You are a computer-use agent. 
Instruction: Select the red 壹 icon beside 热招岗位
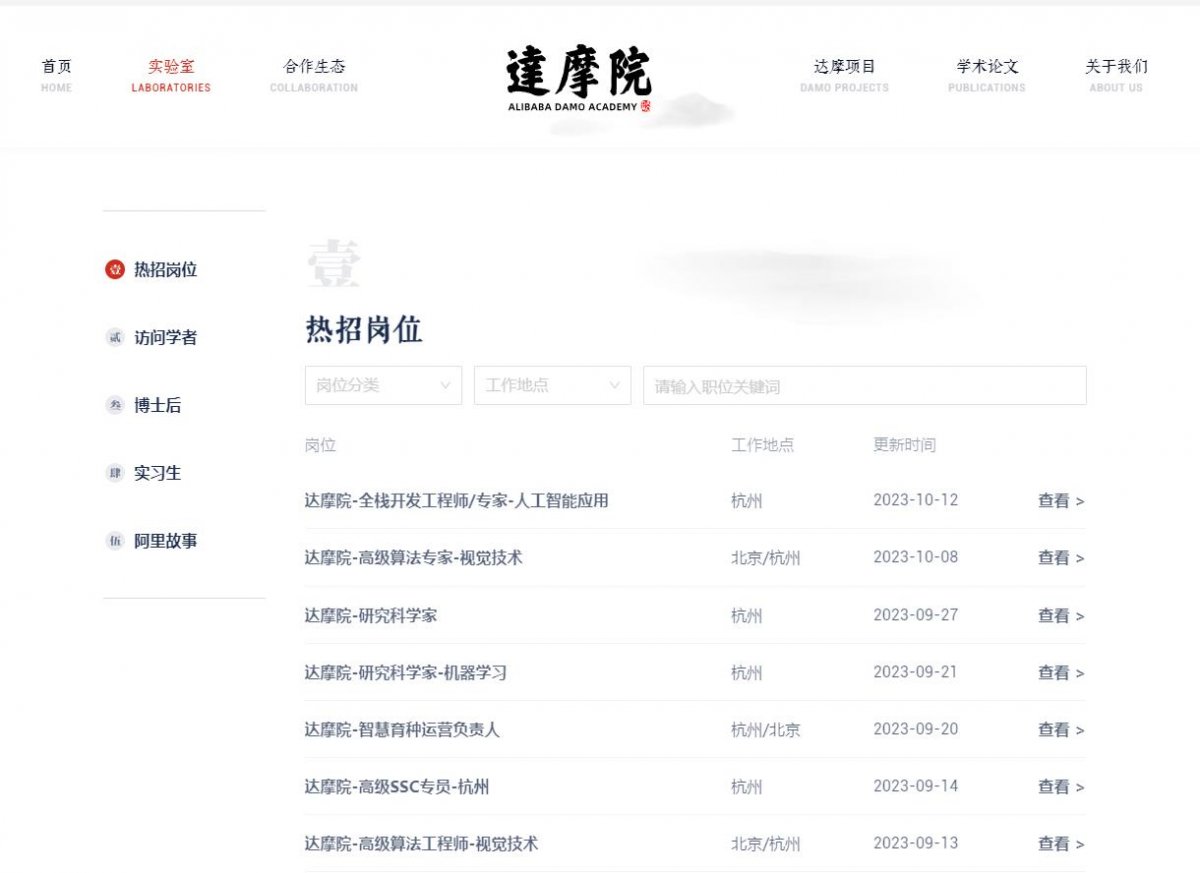tap(115, 270)
